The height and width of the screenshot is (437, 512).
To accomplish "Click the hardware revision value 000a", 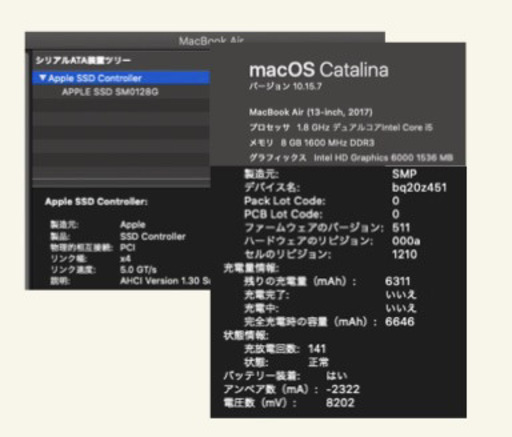I will (x=406, y=241).
